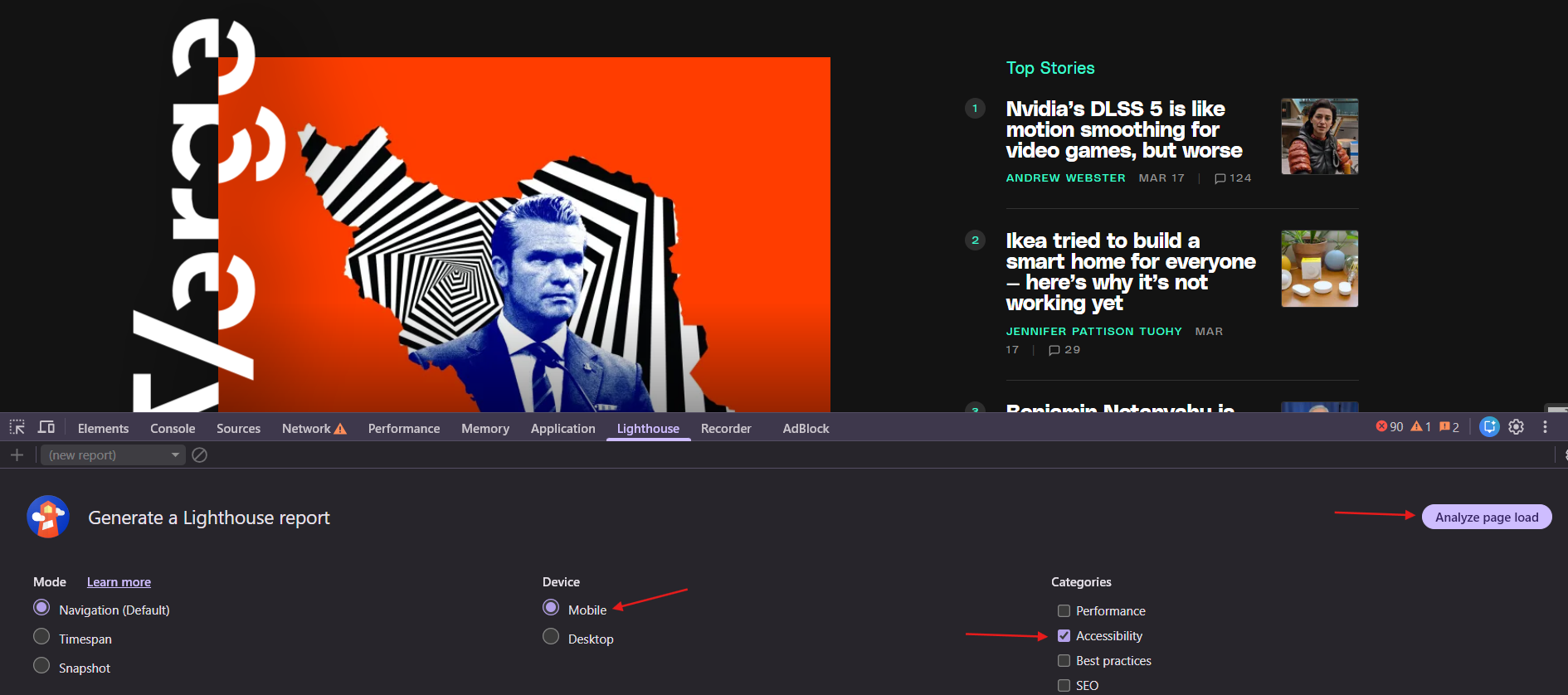This screenshot has width=1568, height=695.
Task: Activate the inspect element picker icon
Action: (x=17, y=427)
